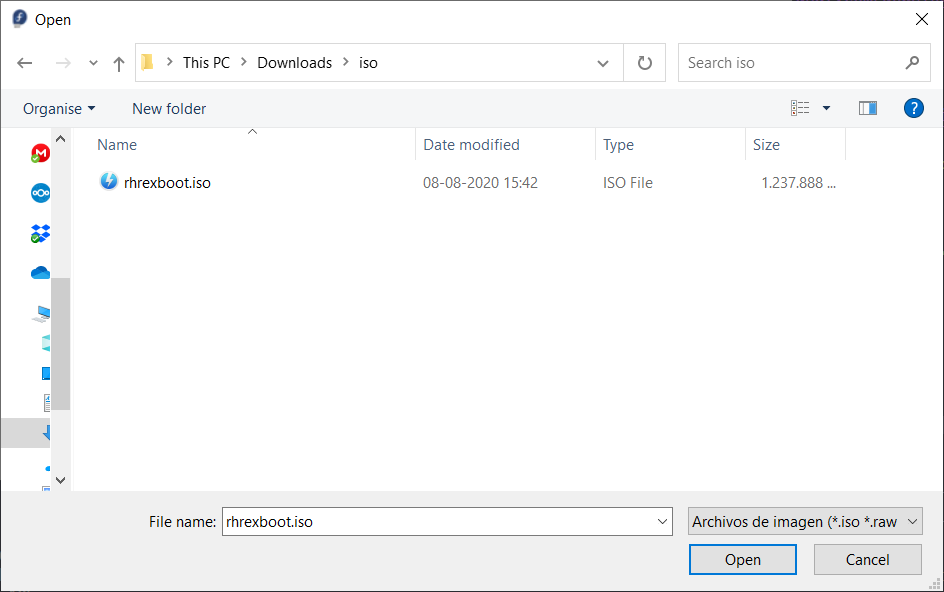Expand previous locations in address bar
The height and width of the screenshot is (592, 944).
(x=603, y=63)
